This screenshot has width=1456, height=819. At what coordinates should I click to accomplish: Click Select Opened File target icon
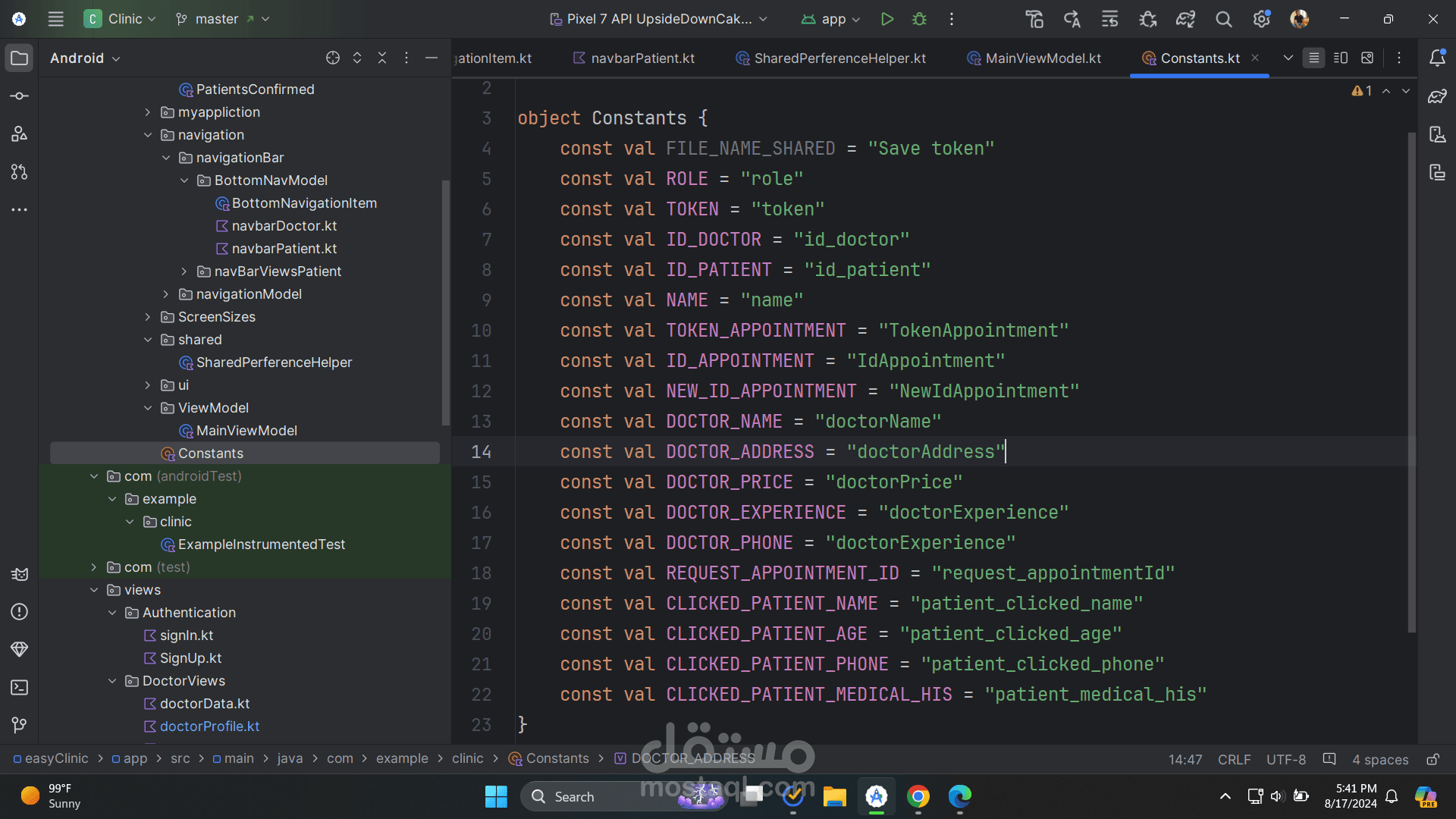coord(332,58)
